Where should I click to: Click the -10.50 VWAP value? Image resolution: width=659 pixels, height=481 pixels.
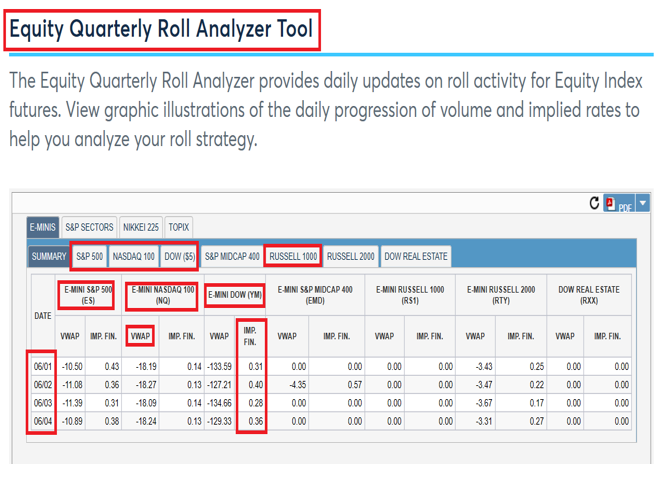tap(72, 367)
